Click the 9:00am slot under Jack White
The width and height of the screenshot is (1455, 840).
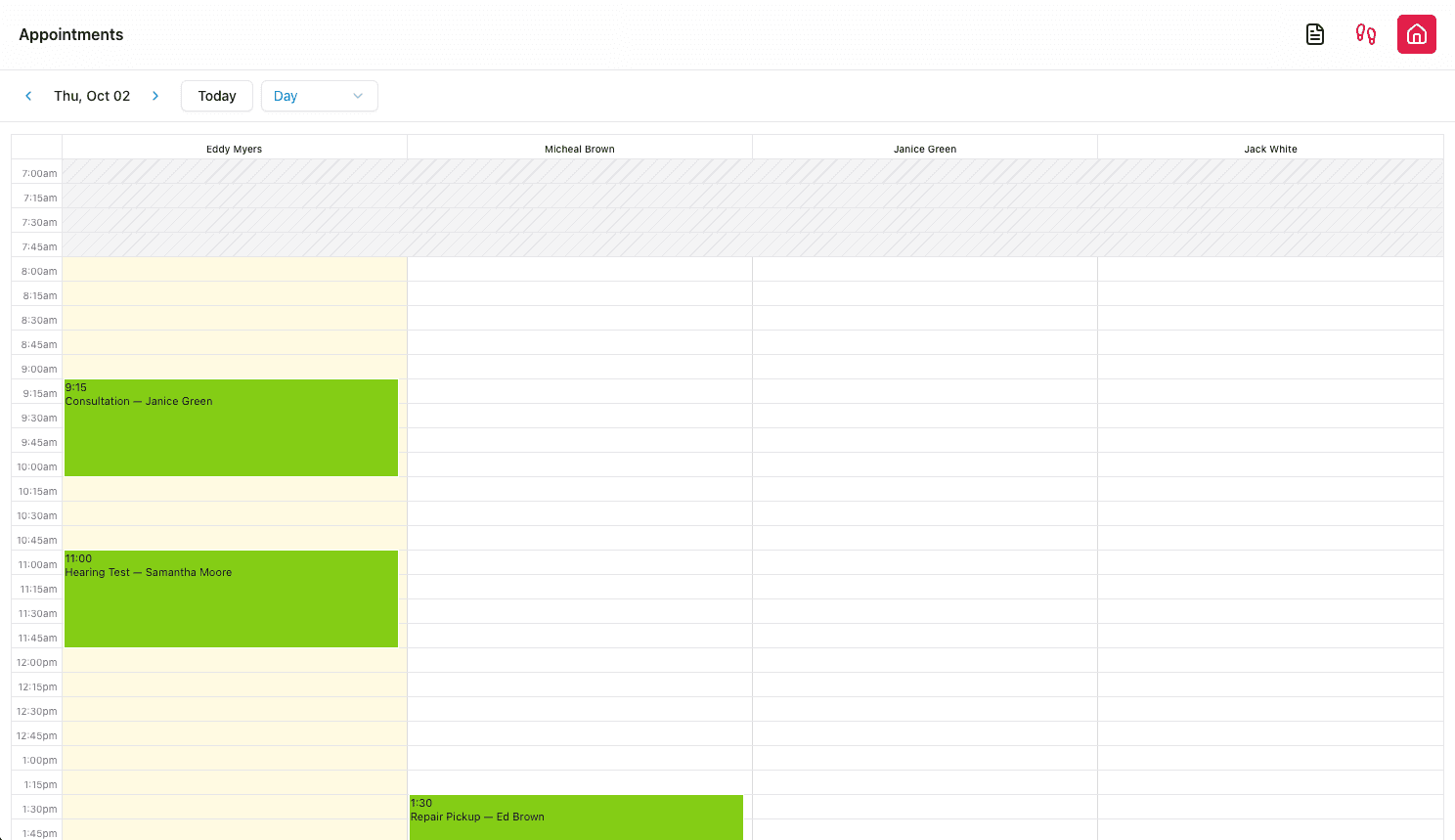click(1270, 369)
